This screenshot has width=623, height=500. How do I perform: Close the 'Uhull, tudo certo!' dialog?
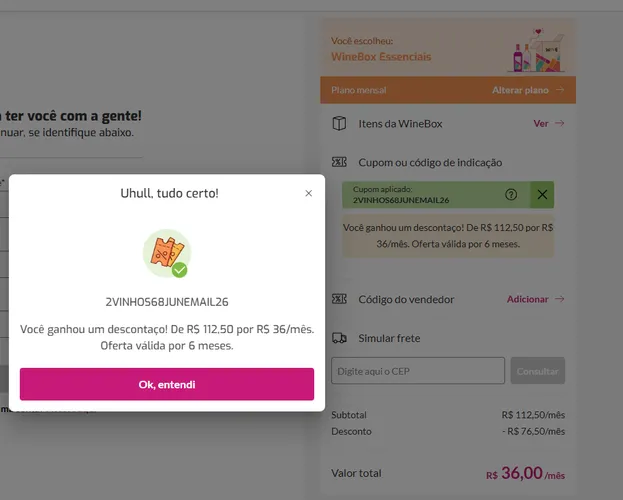(308, 193)
